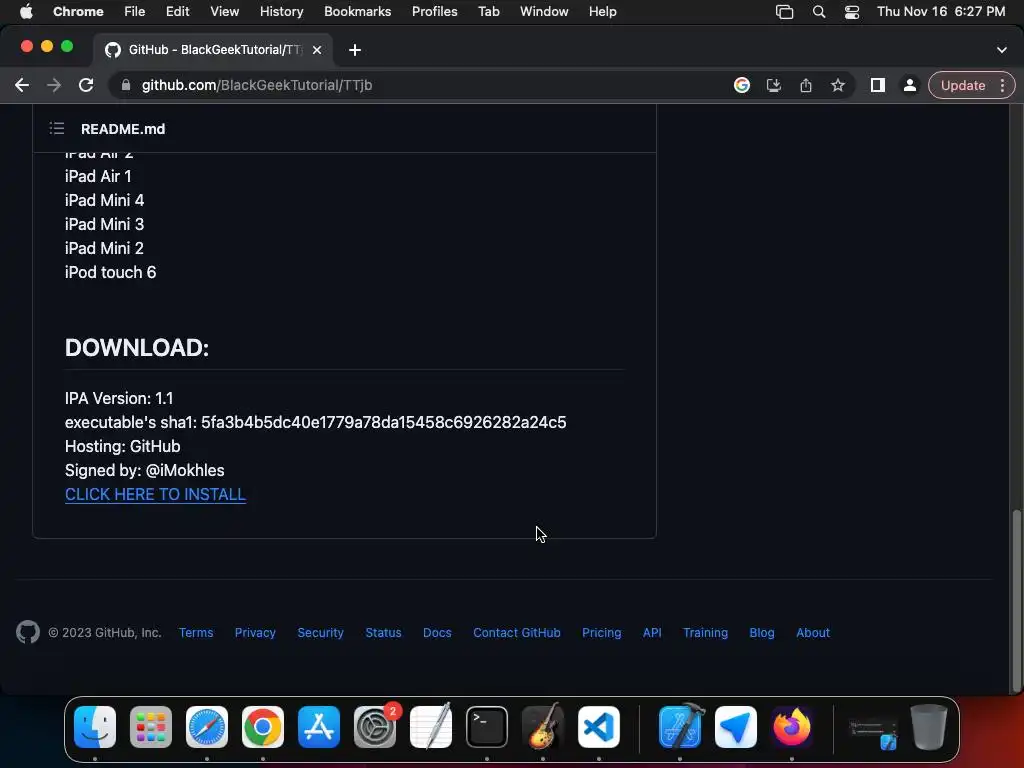Viewport: 1024px width, 768px height.
Task: Open the Terms footer link
Action: click(x=196, y=632)
